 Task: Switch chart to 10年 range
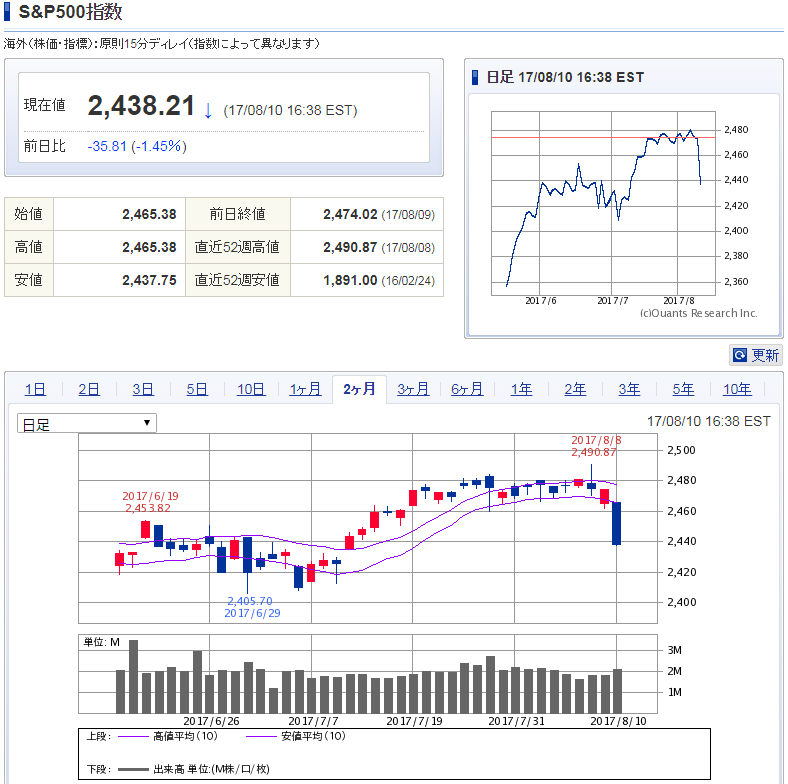pos(737,389)
